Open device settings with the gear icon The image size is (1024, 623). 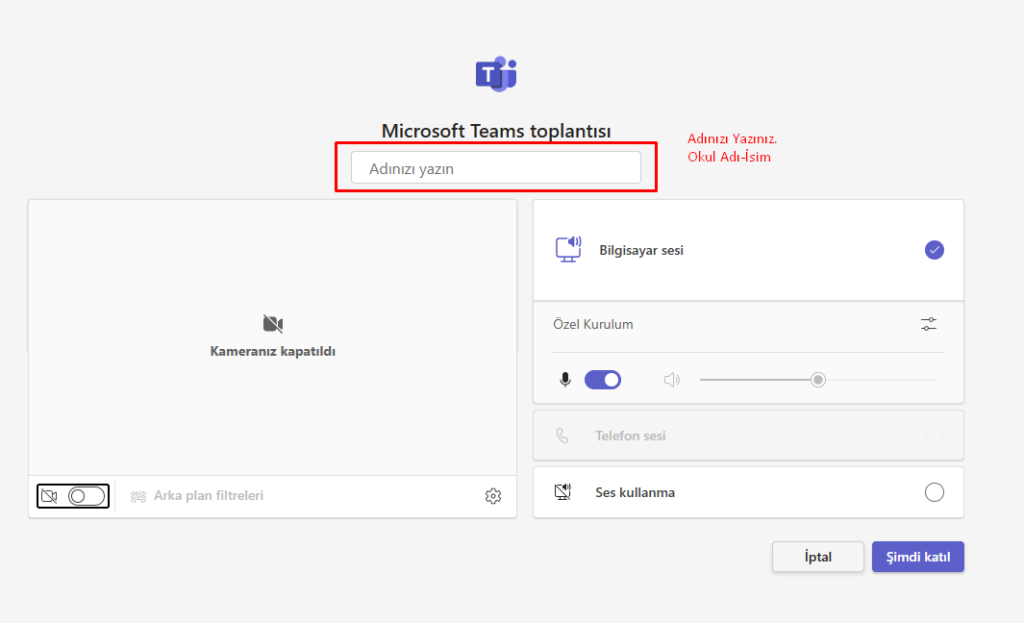[x=493, y=496]
